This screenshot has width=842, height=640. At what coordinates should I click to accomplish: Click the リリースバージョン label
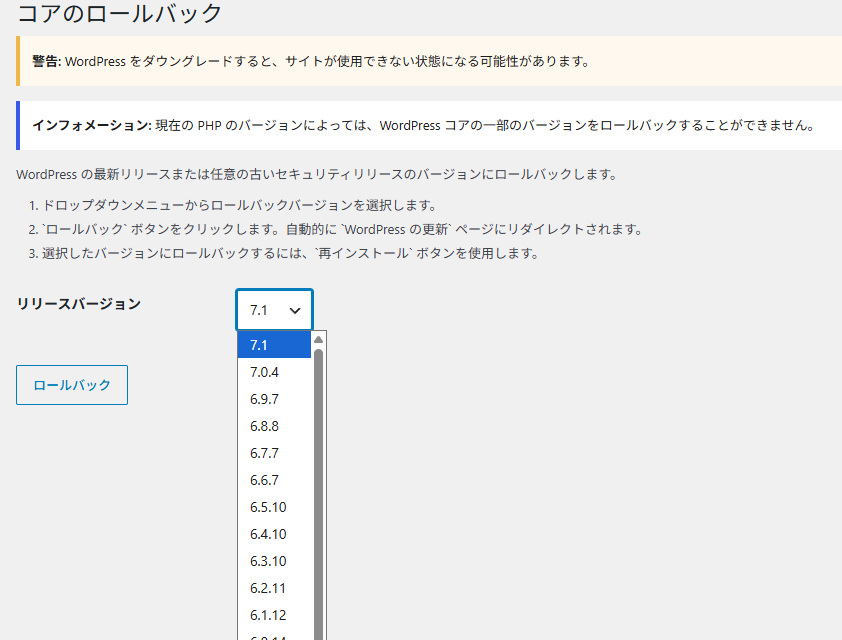(78, 304)
